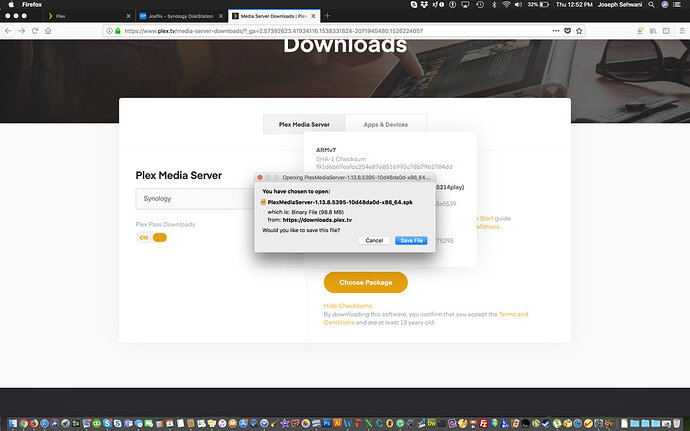Viewport: 690px width, 431px height.
Task: Open page actions three-dot menu
Action: point(556,31)
